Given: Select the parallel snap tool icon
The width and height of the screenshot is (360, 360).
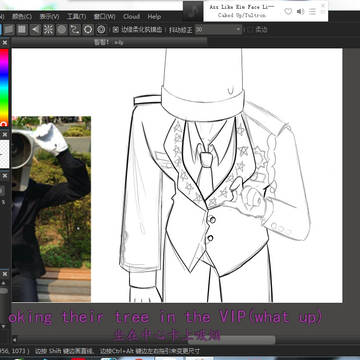Looking at the screenshot, I should [x=9, y=30].
